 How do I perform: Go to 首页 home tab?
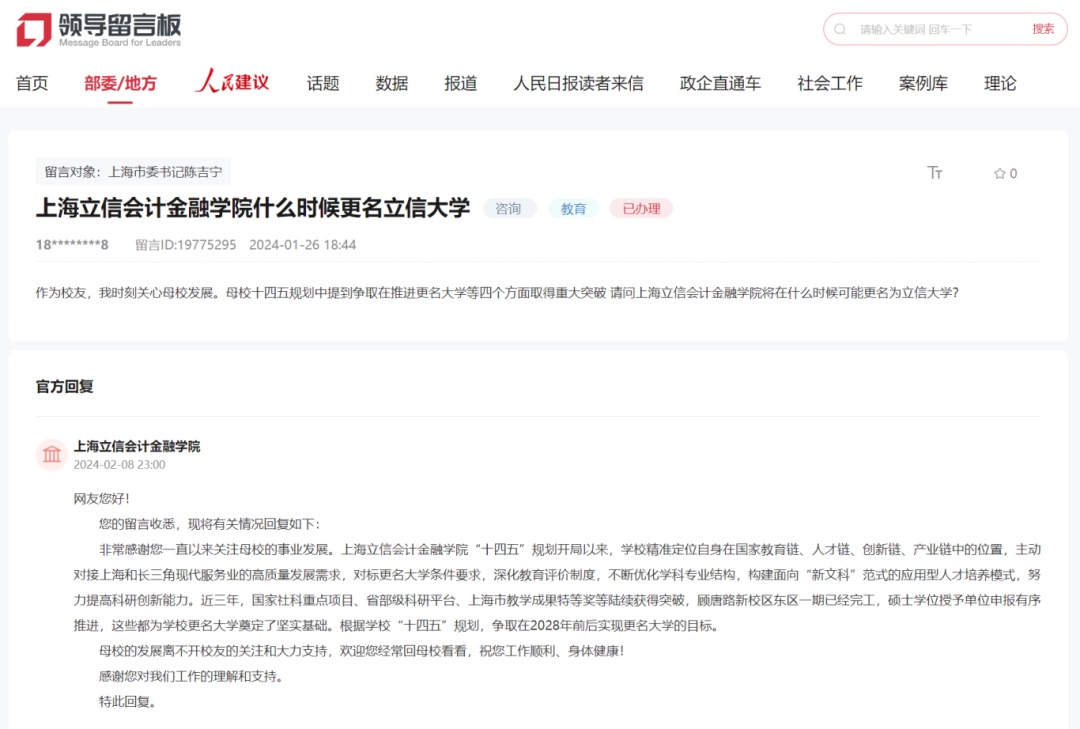tap(32, 83)
